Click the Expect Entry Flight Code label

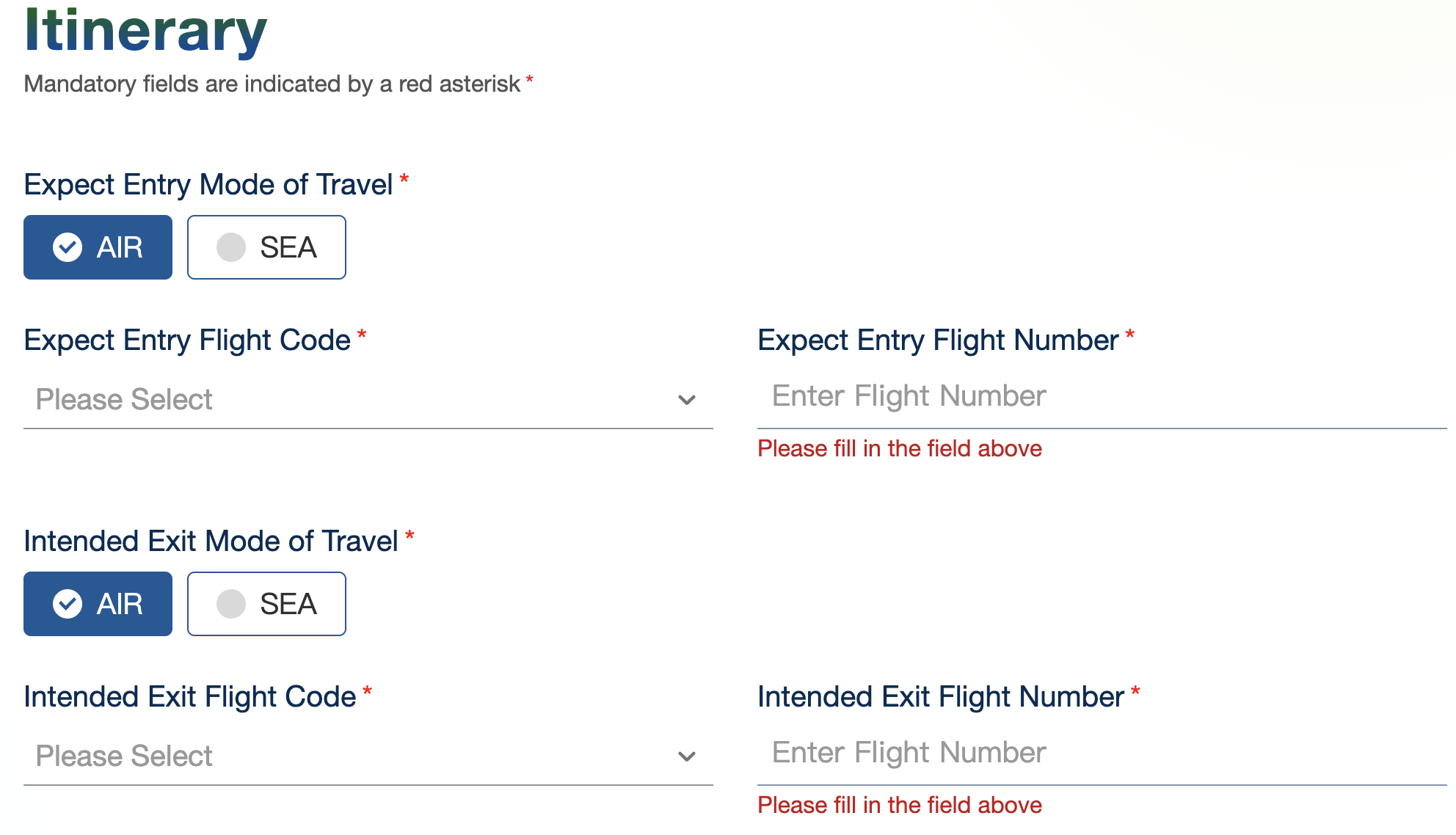point(187,340)
